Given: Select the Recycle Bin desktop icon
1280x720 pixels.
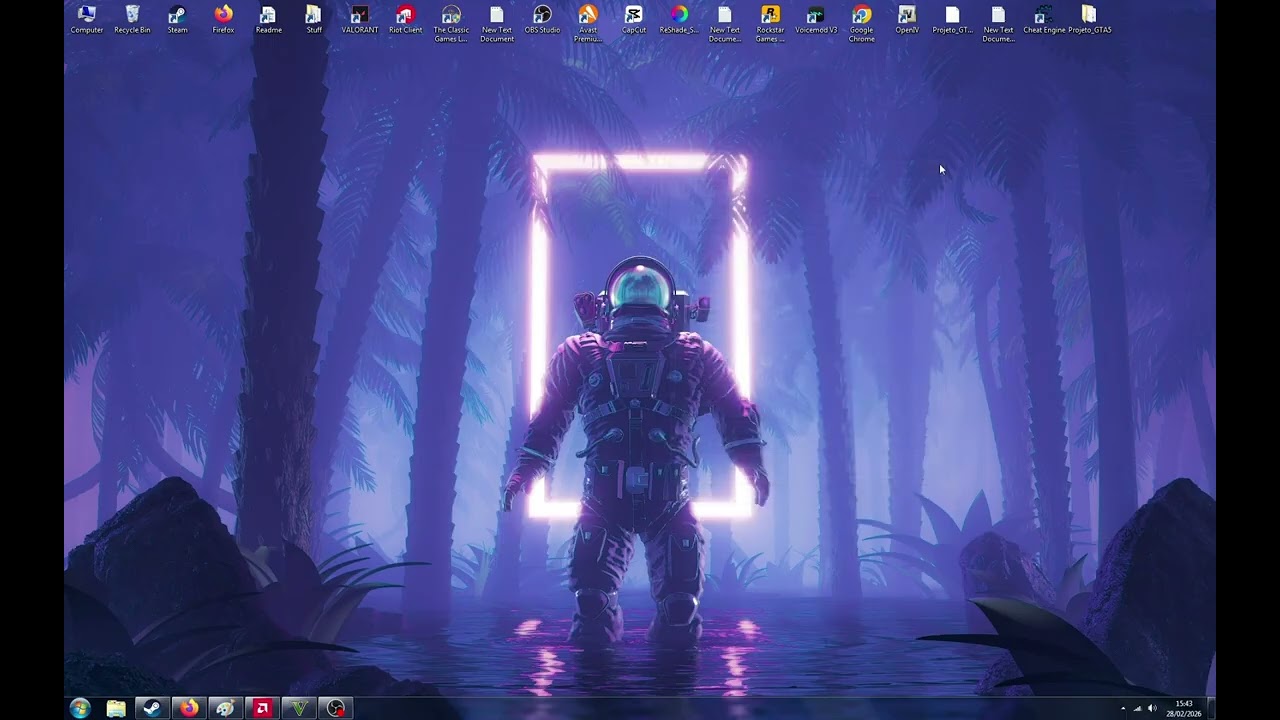Looking at the screenshot, I should tap(132, 19).
